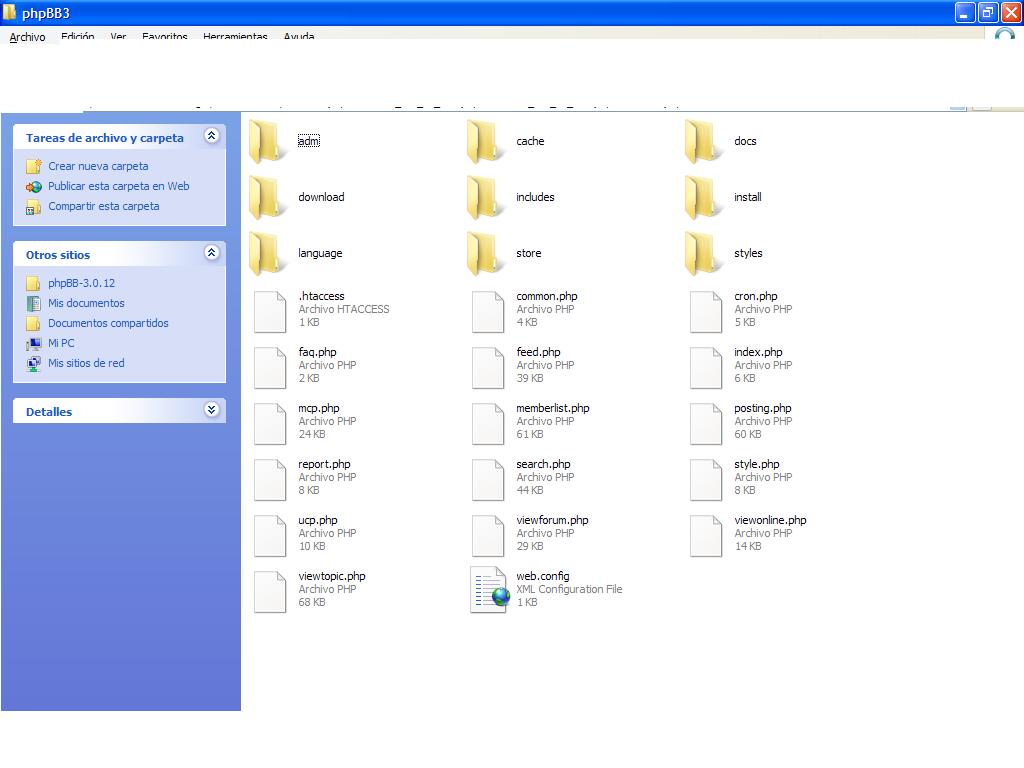This screenshot has width=1024, height=768.
Task: Select the docs folder icon
Action: click(705, 141)
